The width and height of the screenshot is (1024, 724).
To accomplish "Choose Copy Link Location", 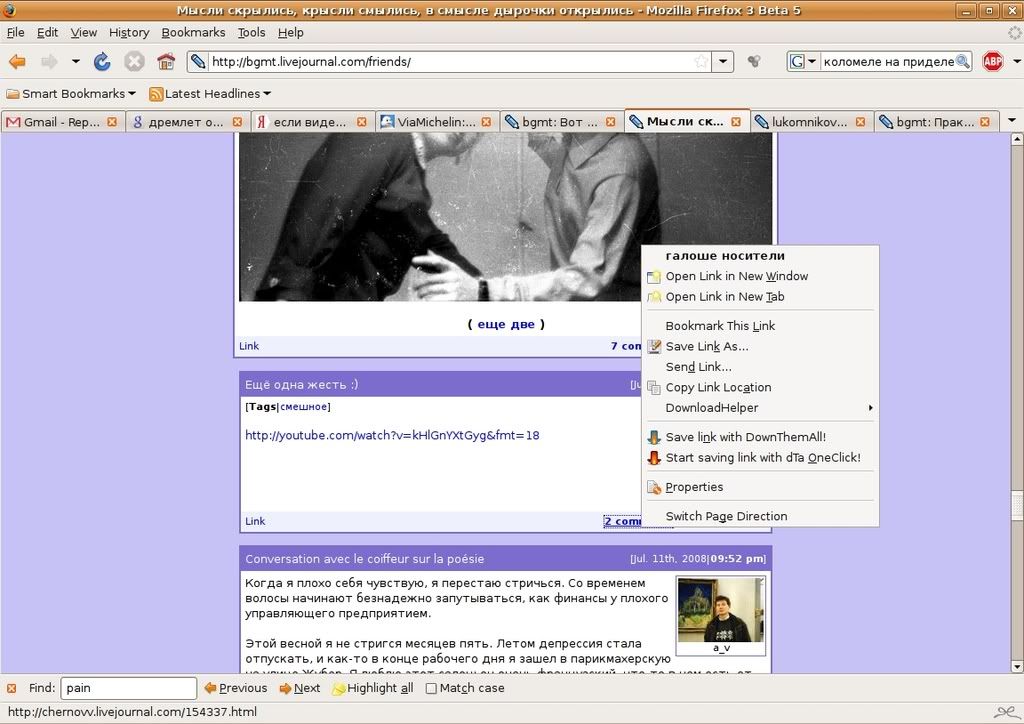I will [760, 387].
